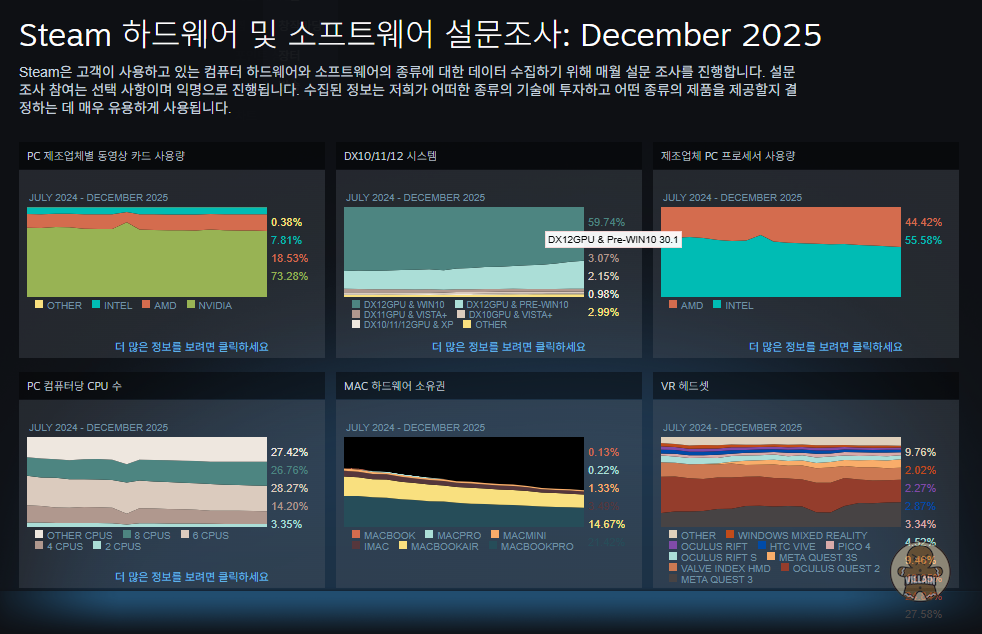Screen dimensions: 982x634
Task: Click the WINDOWS MIXED REALITY legend swatch
Action: pyautogui.click(x=730, y=535)
